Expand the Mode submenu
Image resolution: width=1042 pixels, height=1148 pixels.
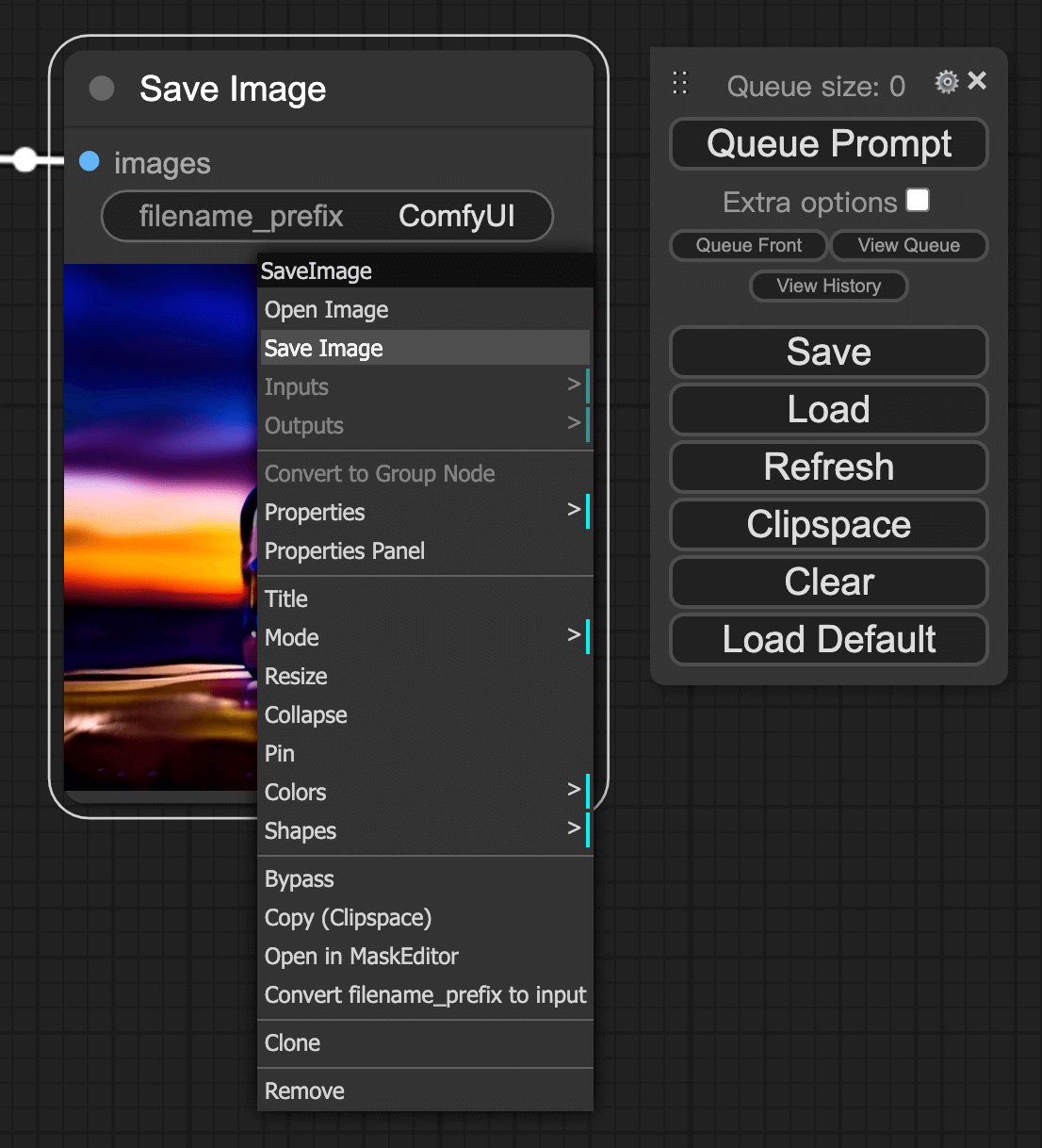[x=424, y=637]
